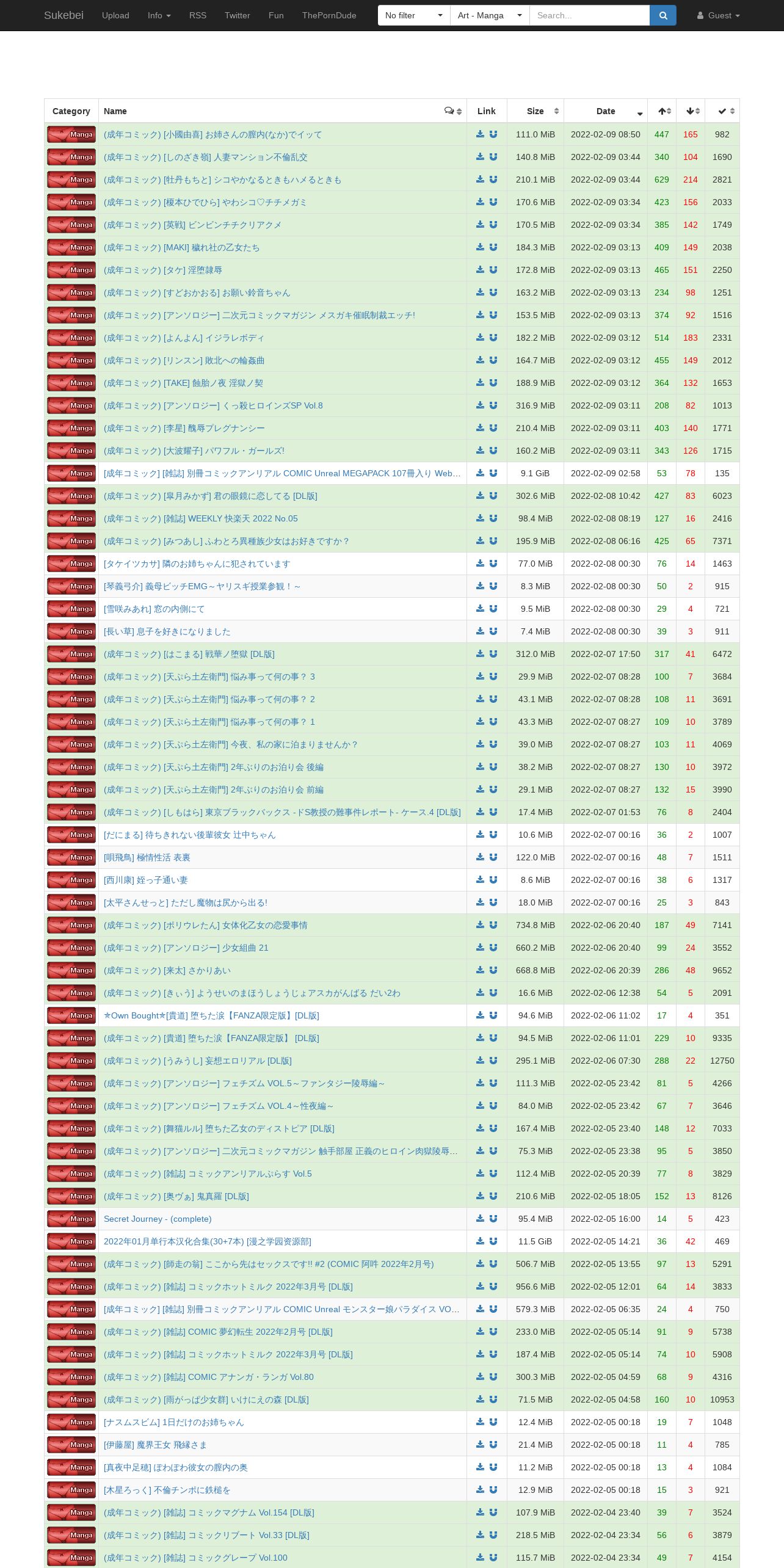Sort by comments count icon in Name header

[x=452, y=111]
